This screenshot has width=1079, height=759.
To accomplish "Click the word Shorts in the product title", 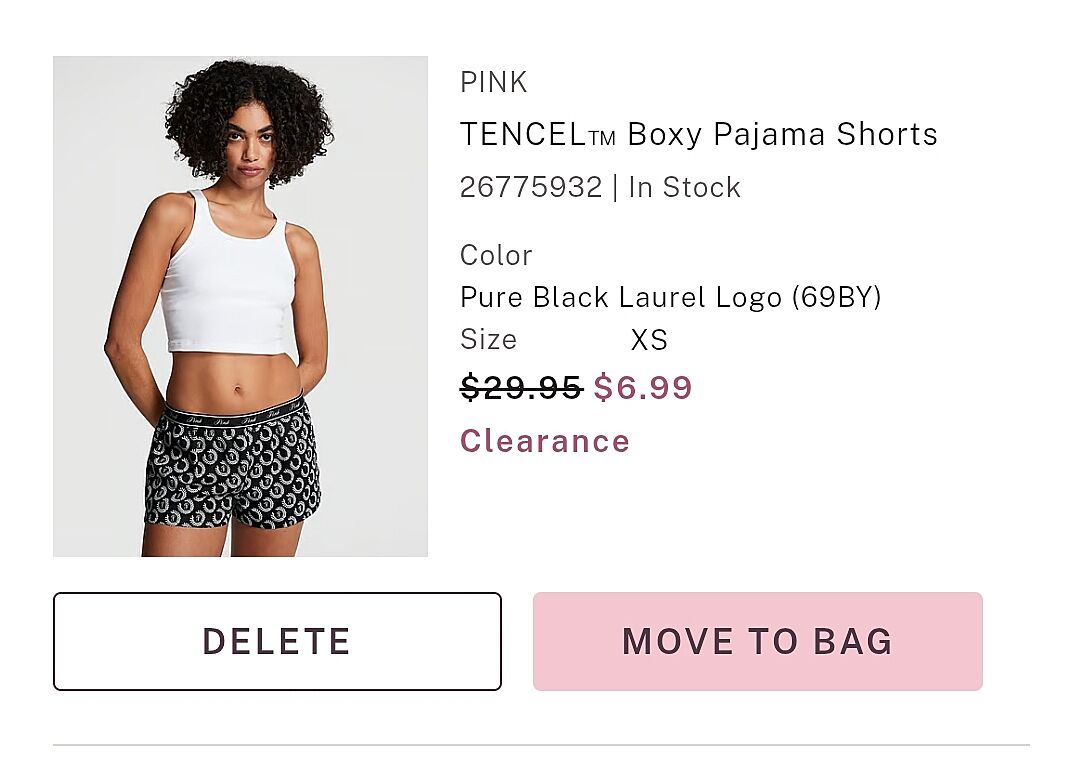I will 887,134.
